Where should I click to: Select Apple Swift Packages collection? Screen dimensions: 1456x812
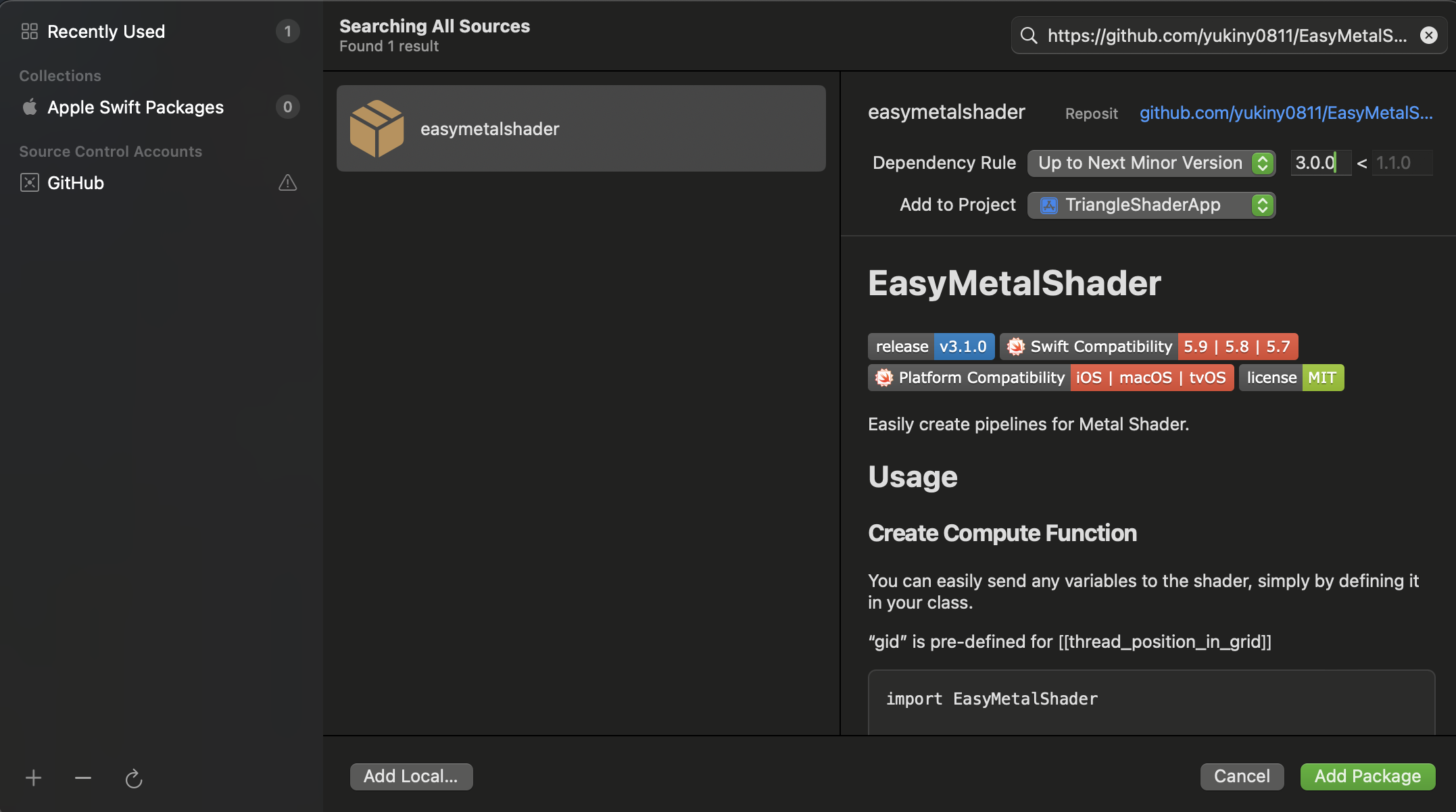tap(135, 107)
